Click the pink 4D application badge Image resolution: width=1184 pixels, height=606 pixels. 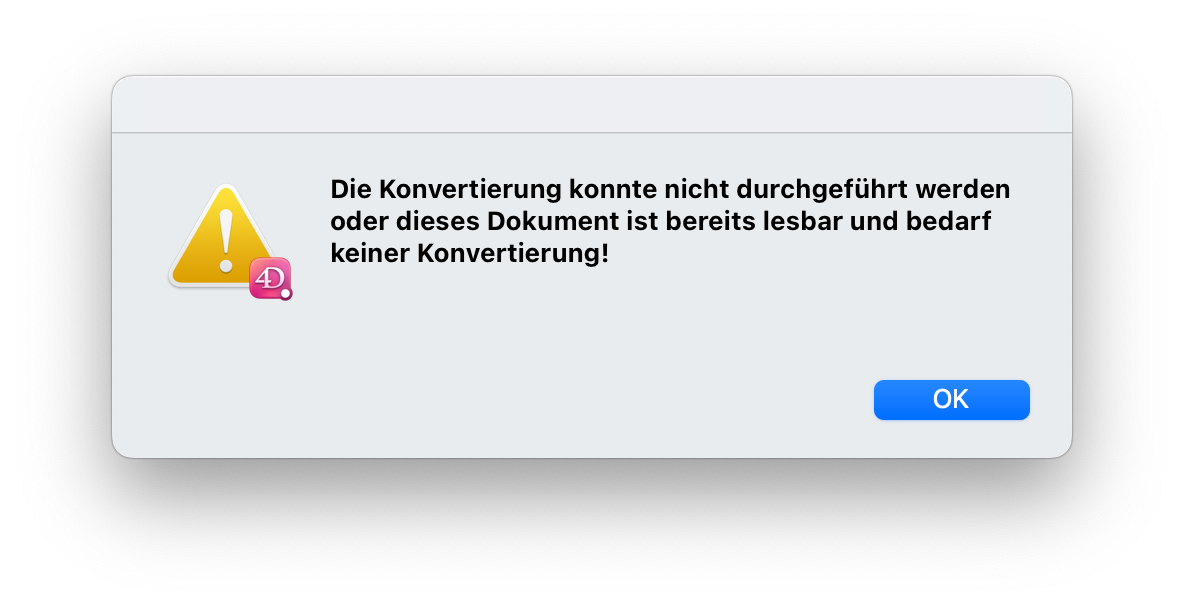tap(270, 278)
